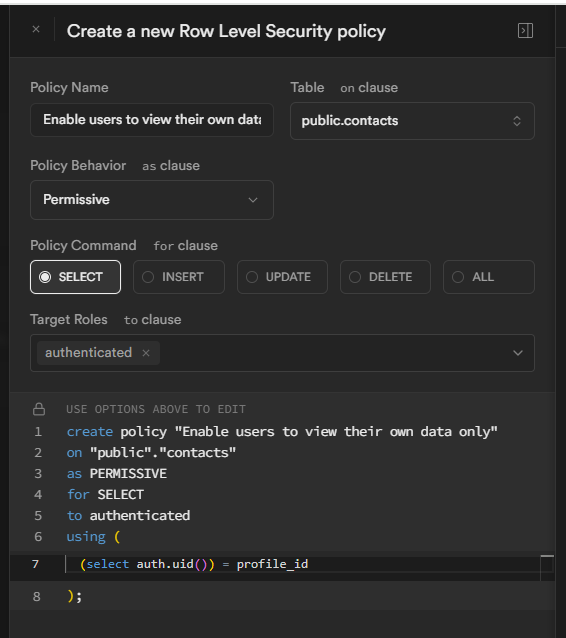
Task: Click the 'create policy' line of code
Action: click(282, 432)
